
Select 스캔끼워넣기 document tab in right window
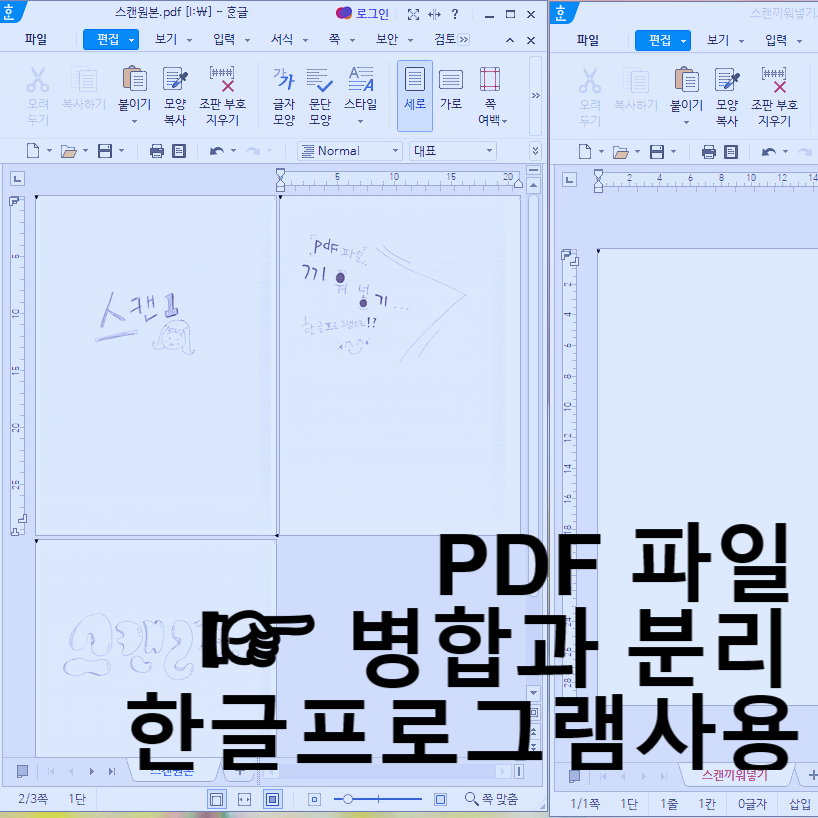(x=735, y=775)
